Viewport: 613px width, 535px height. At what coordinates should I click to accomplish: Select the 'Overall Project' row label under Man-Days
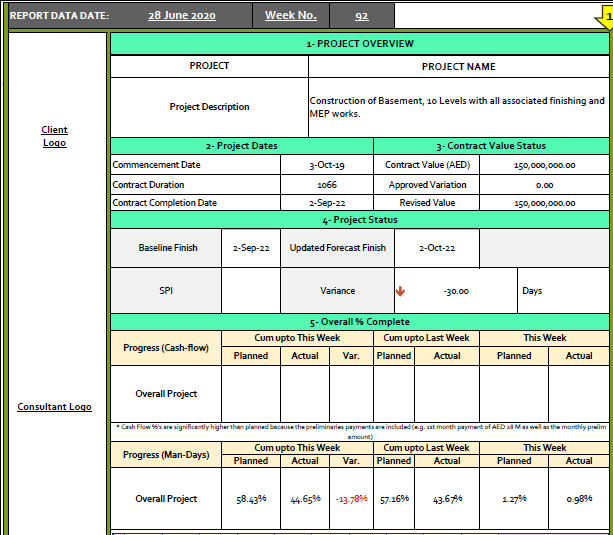click(166, 499)
